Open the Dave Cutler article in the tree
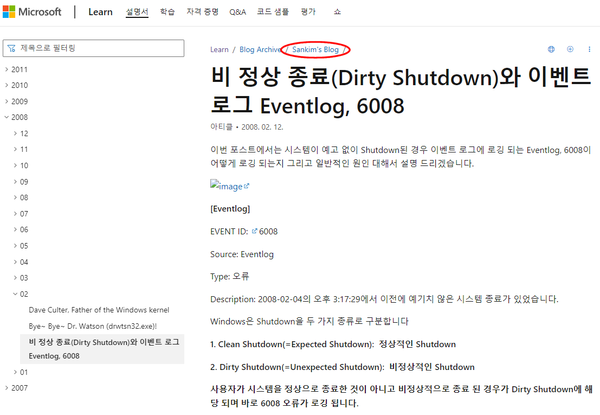600x415 pixels. 99,311
